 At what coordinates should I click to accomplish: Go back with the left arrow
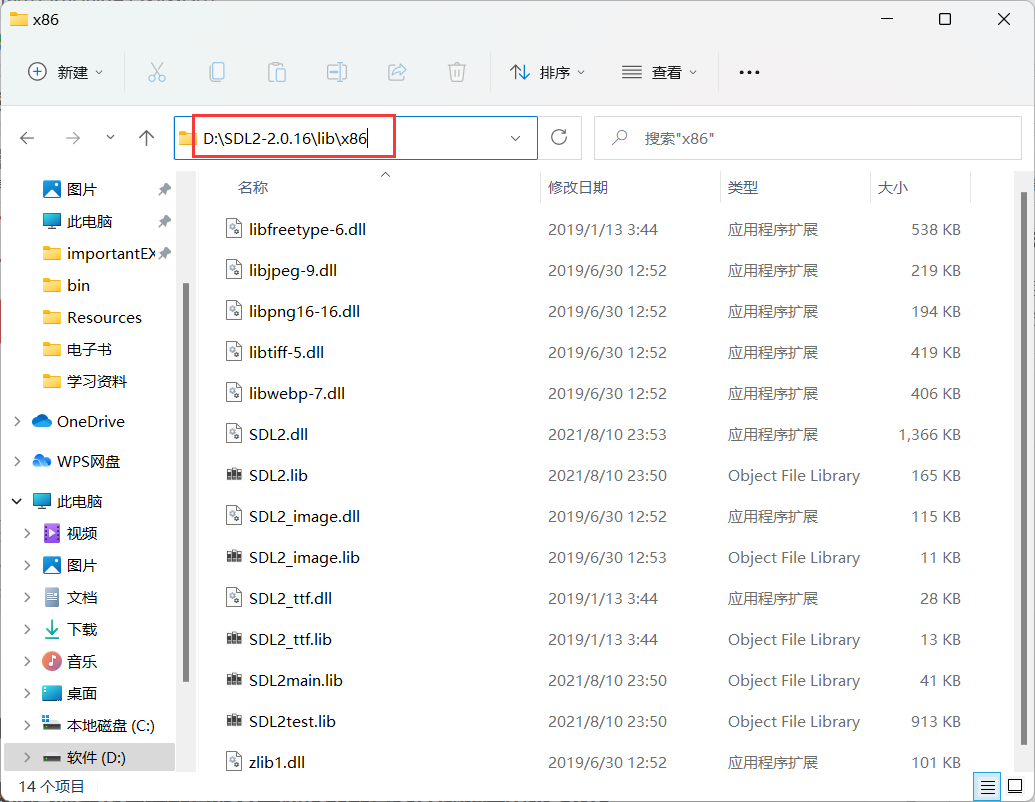[x=27, y=138]
